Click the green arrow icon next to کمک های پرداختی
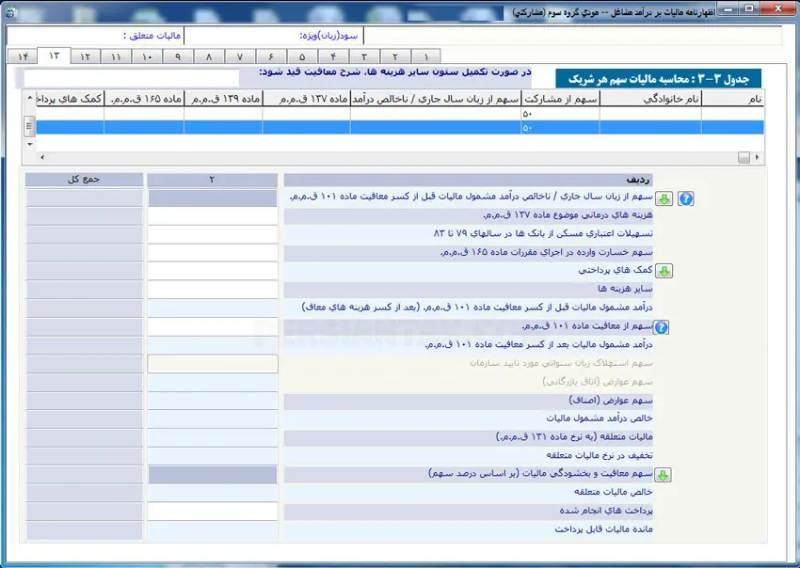 [667, 271]
